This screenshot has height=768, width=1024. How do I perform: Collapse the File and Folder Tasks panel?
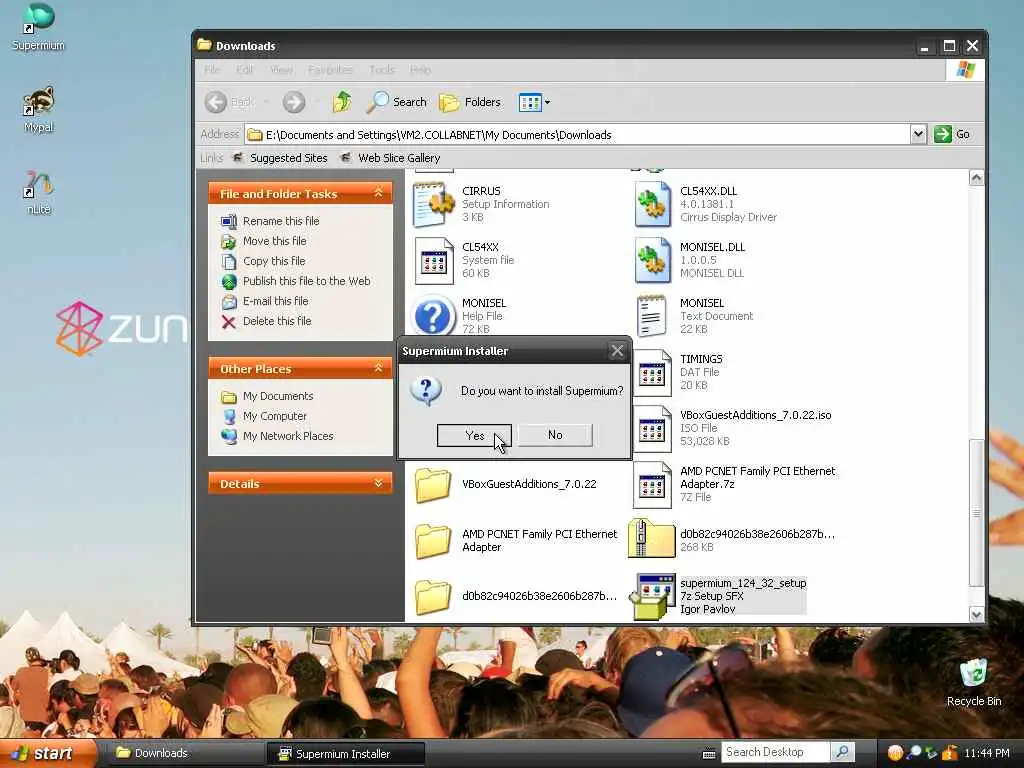coord(378,193)
